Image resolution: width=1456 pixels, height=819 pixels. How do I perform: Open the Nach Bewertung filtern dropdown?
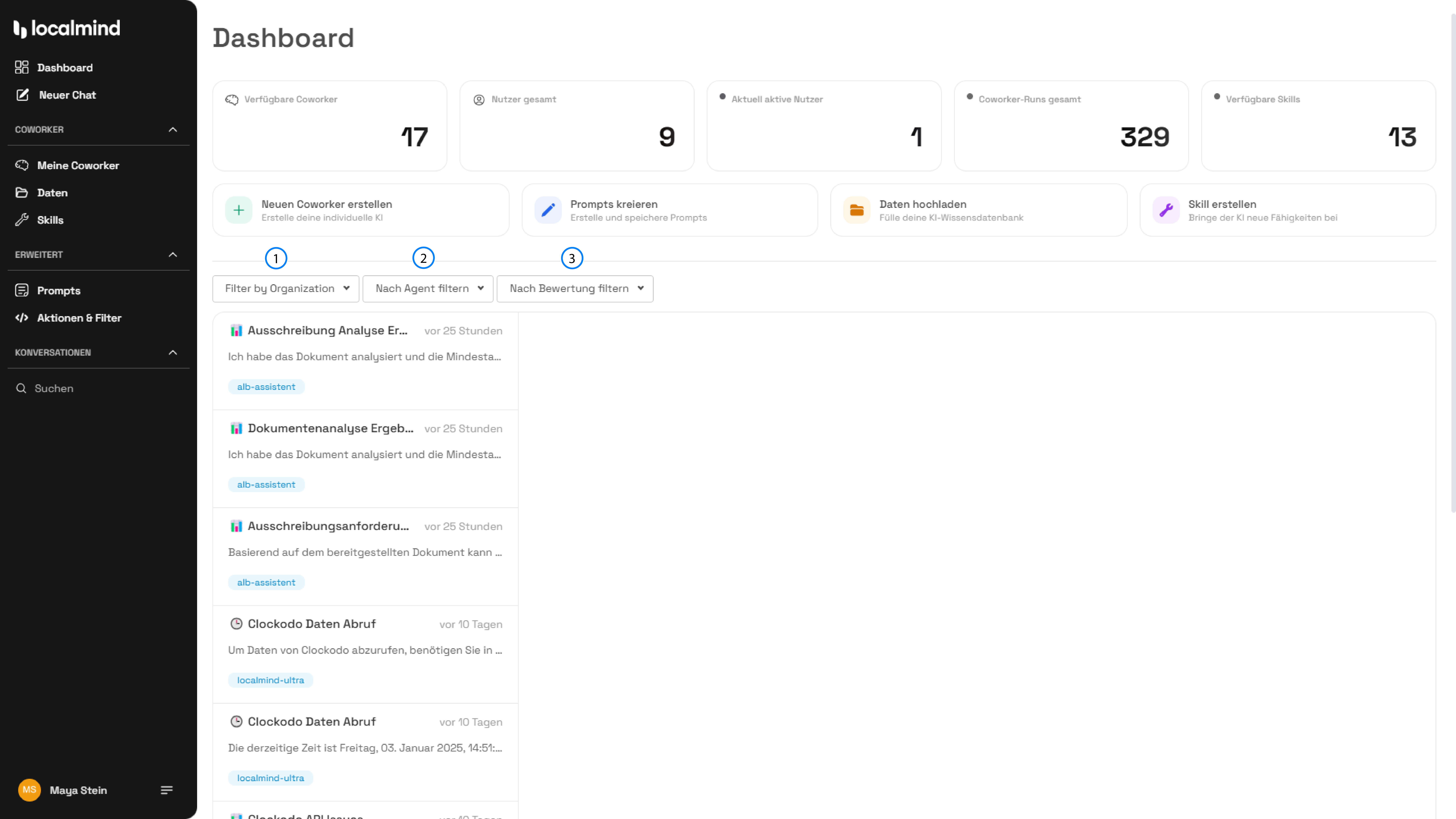point(575,289)
